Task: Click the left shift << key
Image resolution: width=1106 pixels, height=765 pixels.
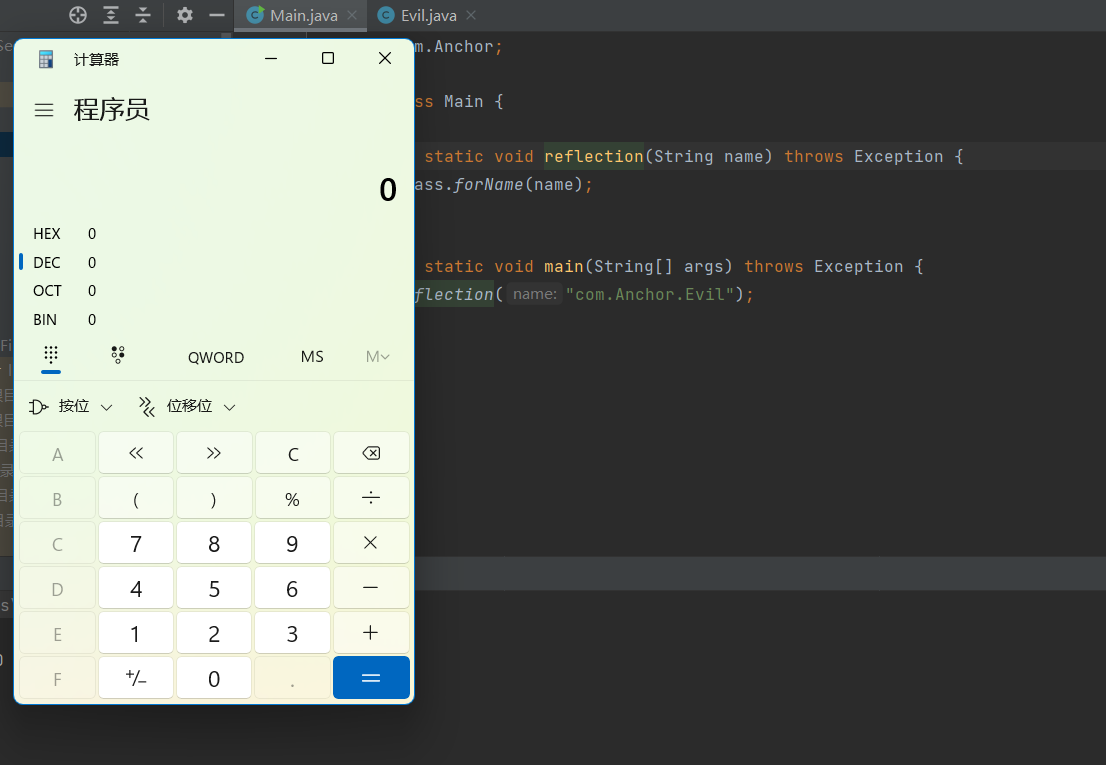Action: [136, 453]
